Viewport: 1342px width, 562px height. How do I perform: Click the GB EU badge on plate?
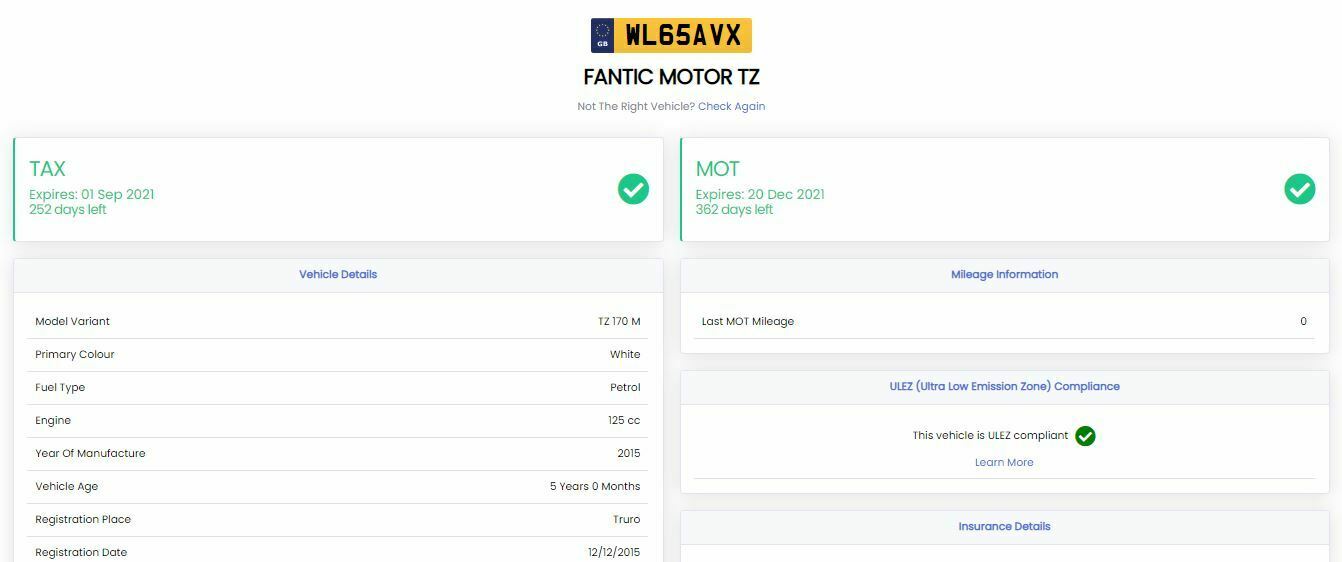tap(602, 35)
